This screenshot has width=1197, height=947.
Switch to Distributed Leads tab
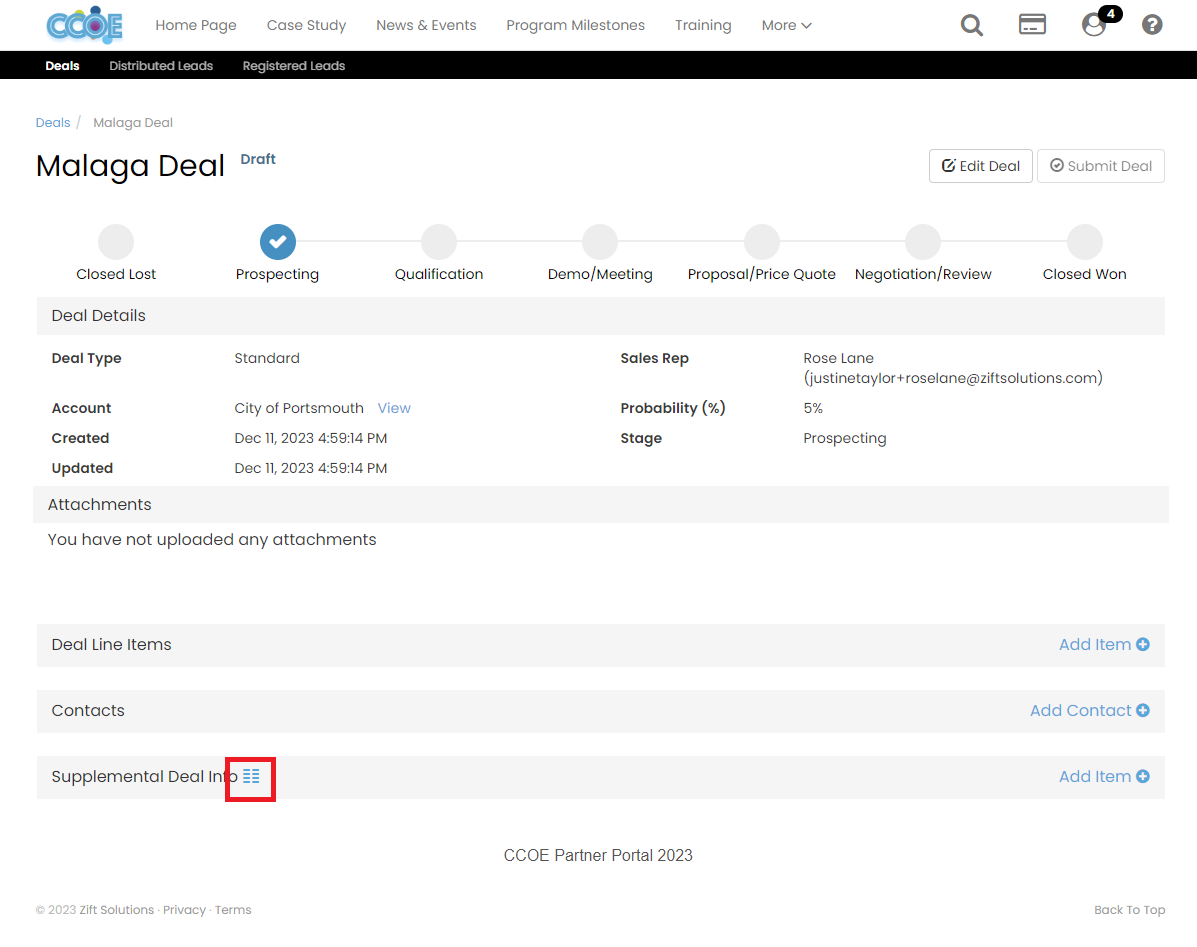161,66
